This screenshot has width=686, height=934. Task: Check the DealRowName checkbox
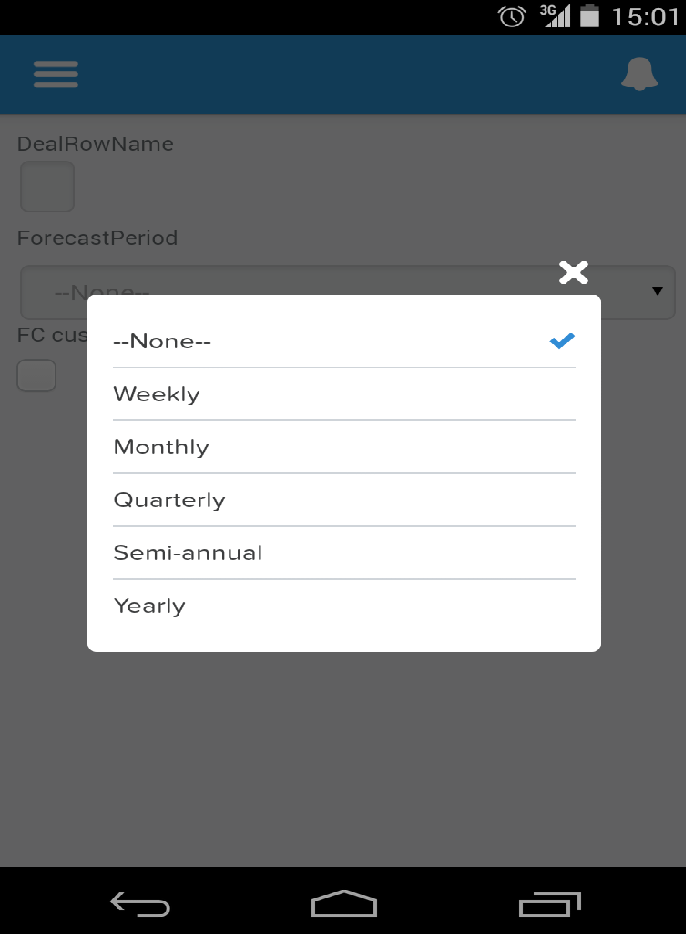pos(47,186)
